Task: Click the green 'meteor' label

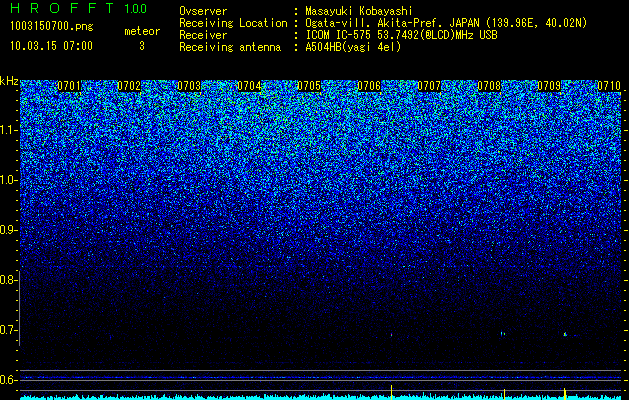Action: pos(142,31)
